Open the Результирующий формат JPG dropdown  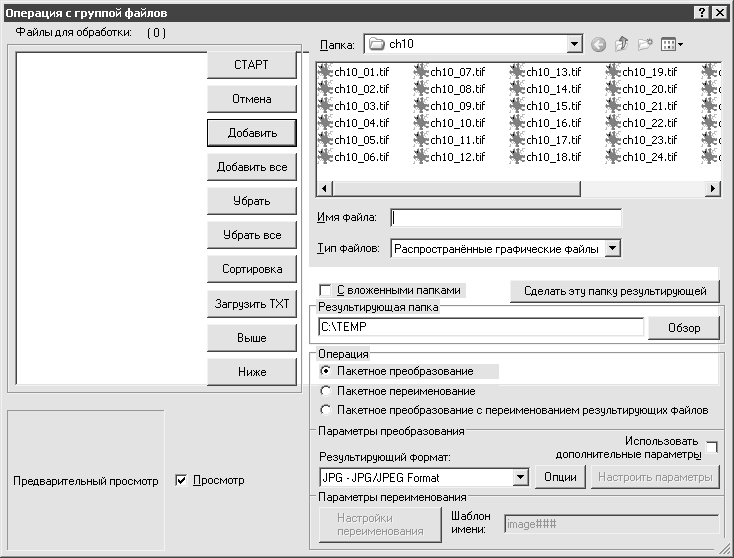tap(520, 477)
